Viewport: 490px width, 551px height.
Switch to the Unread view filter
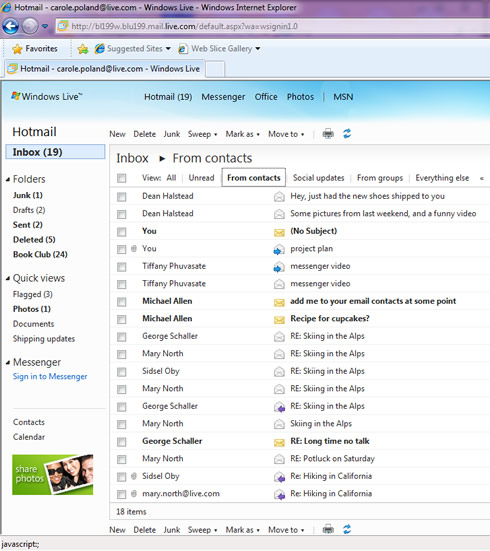click(x=201, y=178)
